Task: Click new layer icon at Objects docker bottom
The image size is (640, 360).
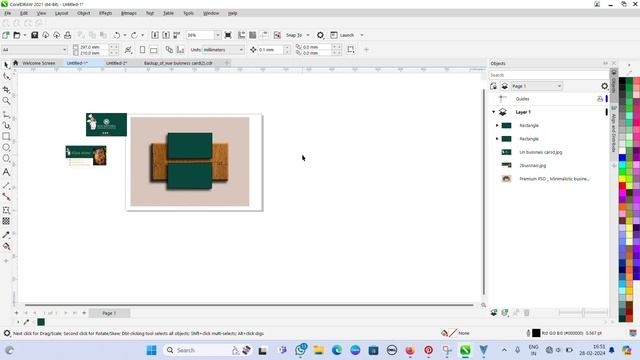Action: pyautogui.click(x=494, y=313)
